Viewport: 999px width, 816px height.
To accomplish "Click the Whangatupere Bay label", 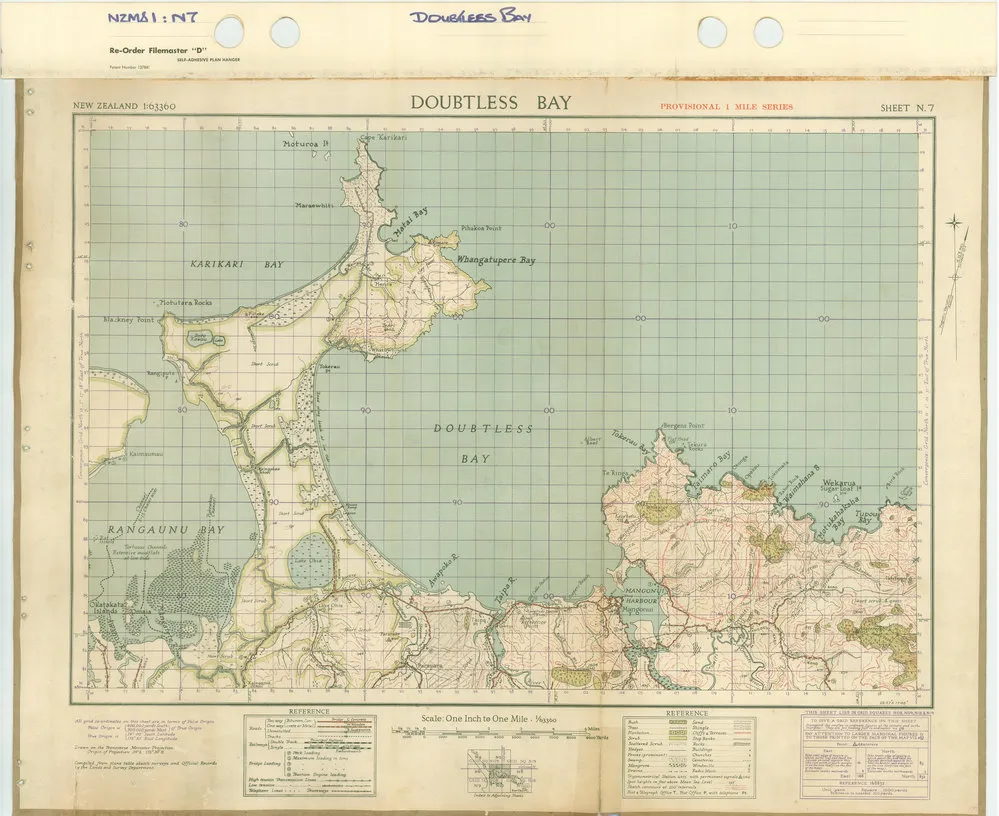I will (495, 260).
